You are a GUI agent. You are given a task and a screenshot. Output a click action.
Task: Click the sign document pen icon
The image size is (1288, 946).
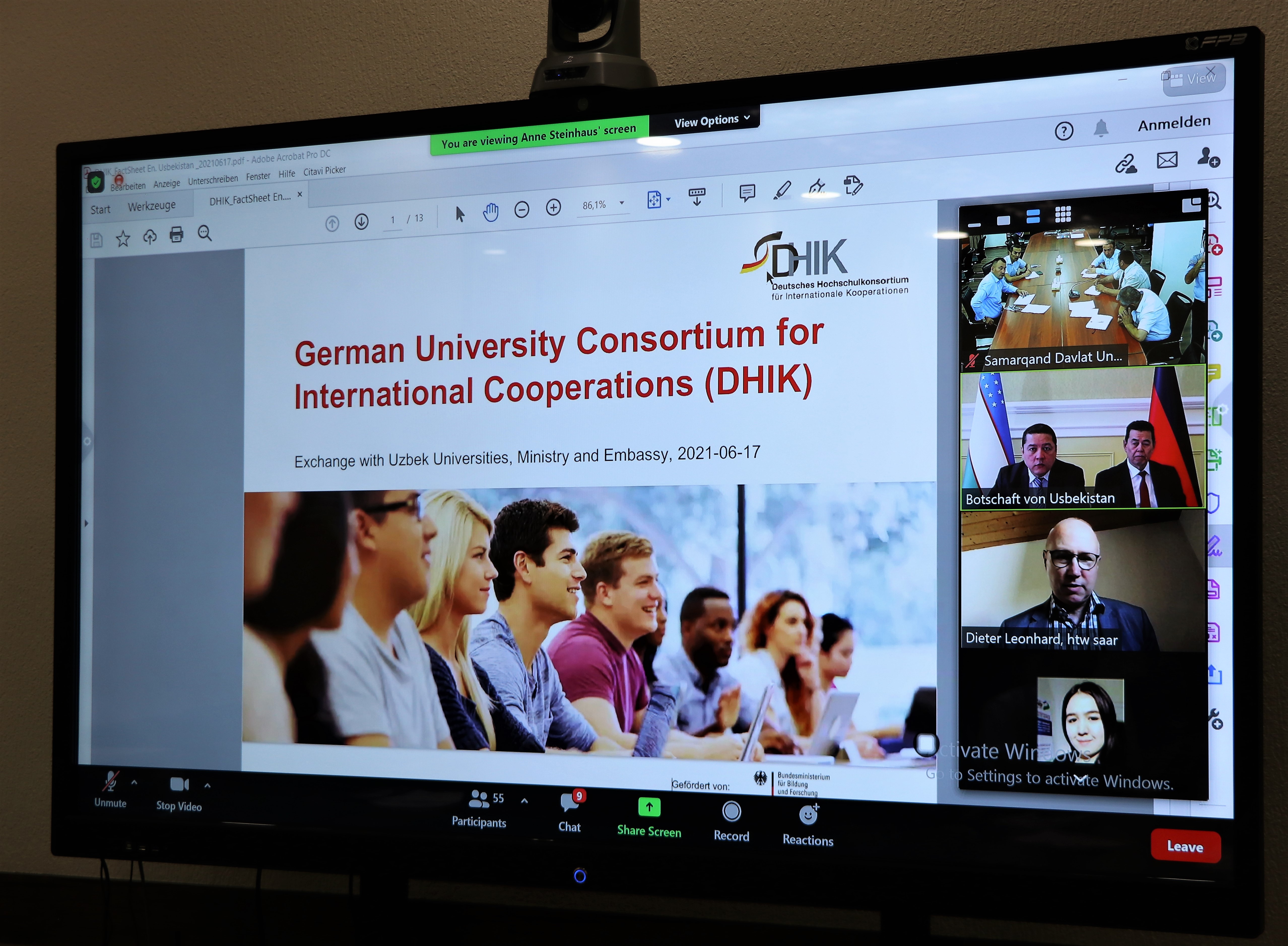coord(817,187)
